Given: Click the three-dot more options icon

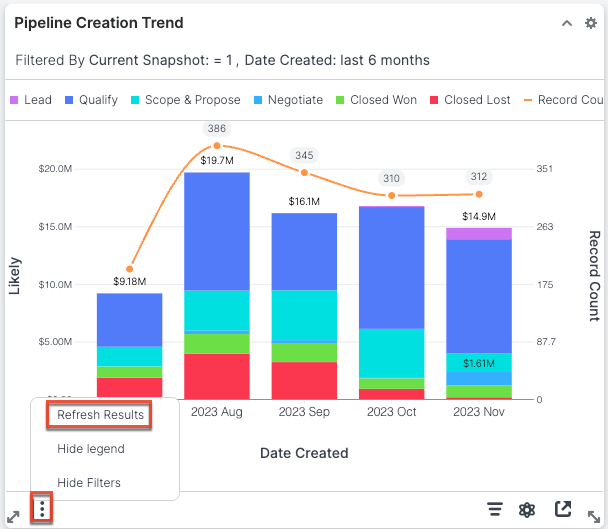Looking at the screenshot, I should 42,509.
